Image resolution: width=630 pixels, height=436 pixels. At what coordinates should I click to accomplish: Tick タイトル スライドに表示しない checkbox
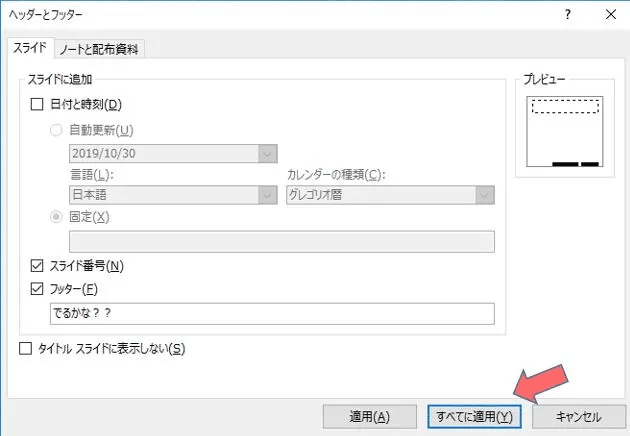(x=25, y=348)
